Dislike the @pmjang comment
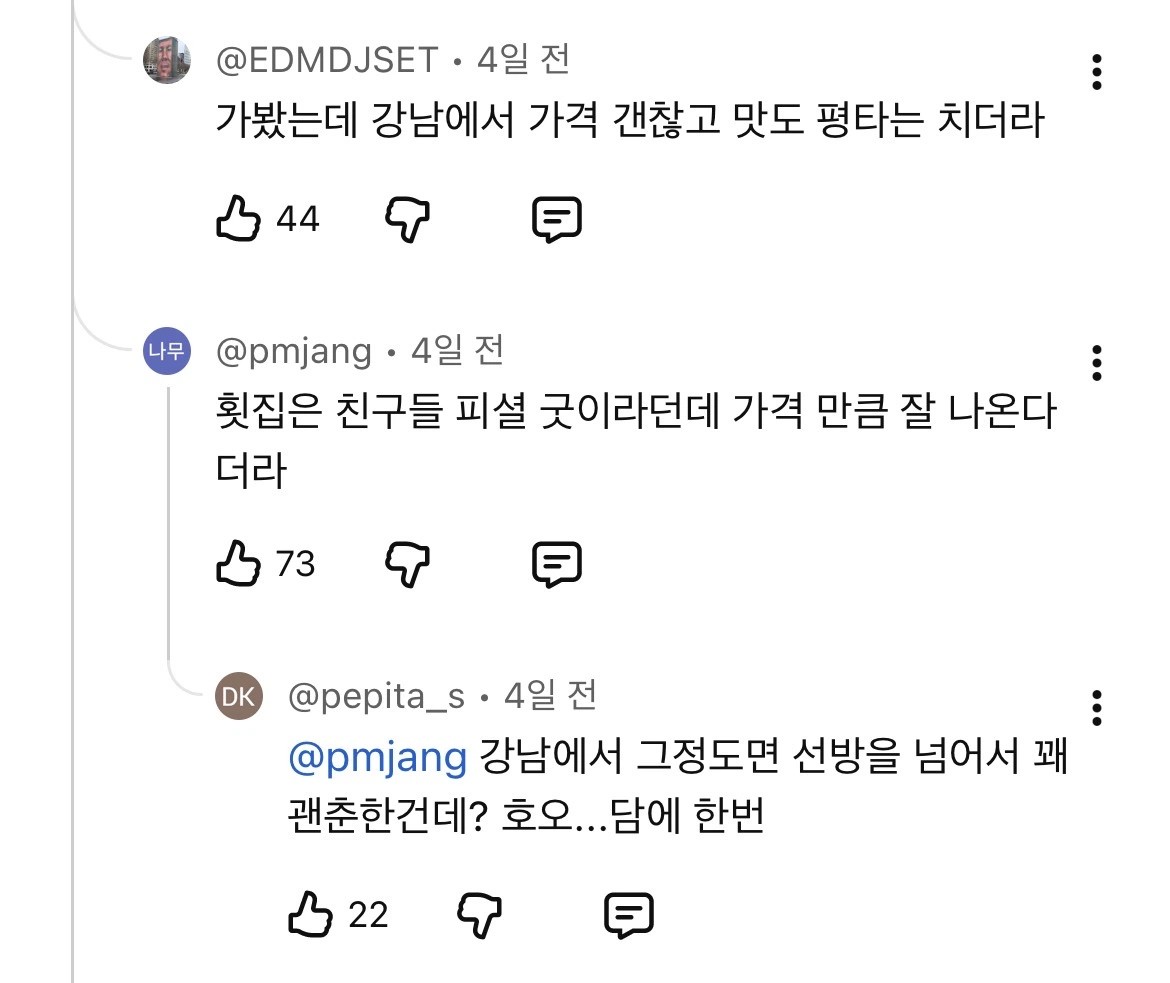1170x983 pixels. pyautogui.click(x=407, y=564)
